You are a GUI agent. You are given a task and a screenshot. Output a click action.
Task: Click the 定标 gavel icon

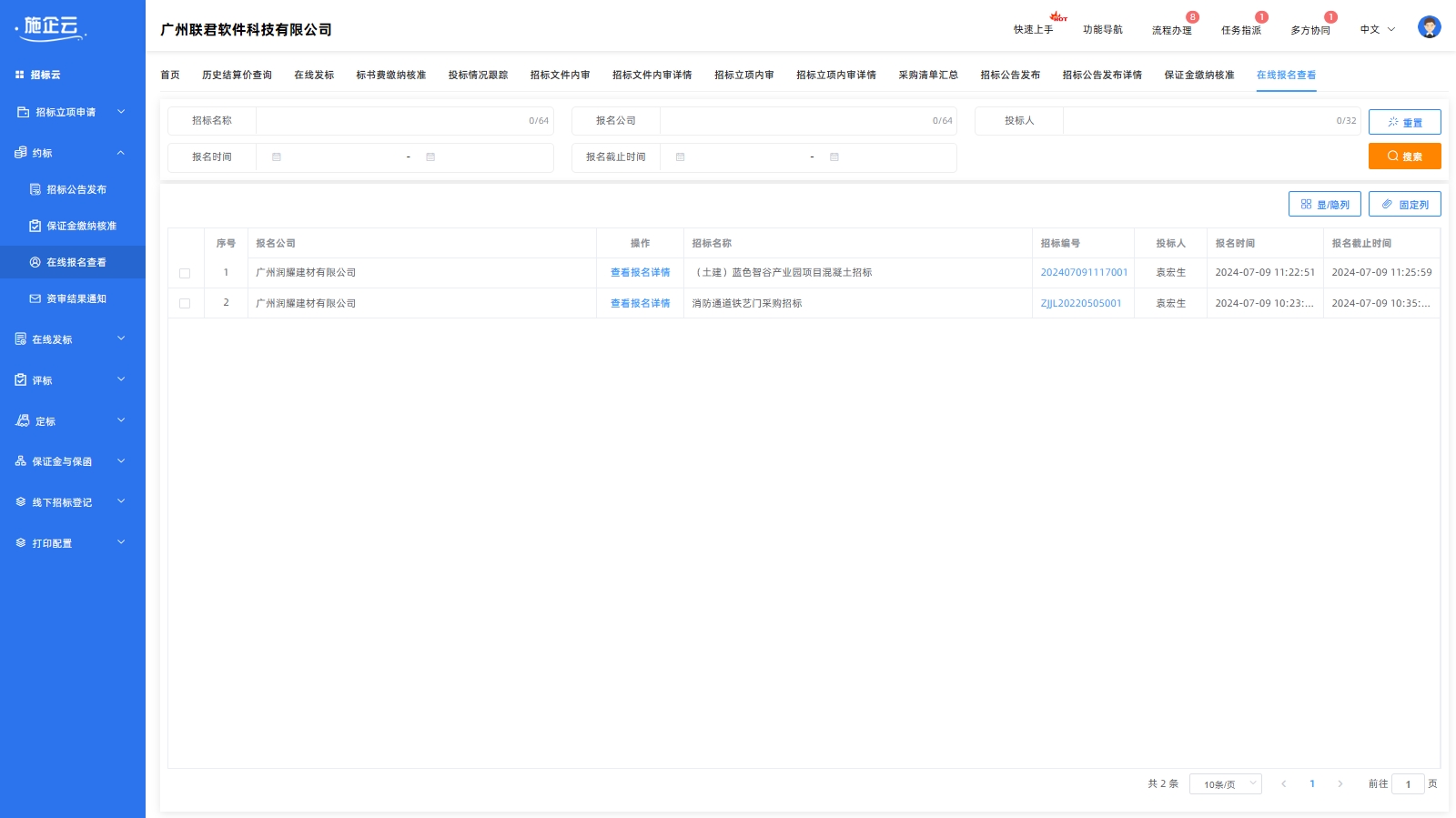[23, 420]
